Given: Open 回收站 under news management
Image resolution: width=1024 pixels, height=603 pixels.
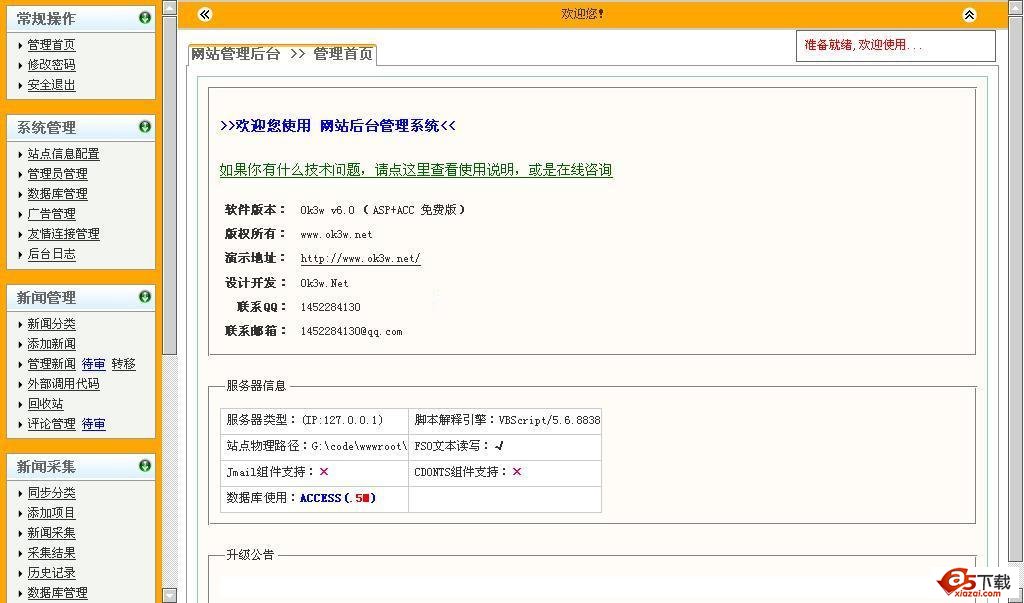Looking at the screenshot, I should pos(45,404).
